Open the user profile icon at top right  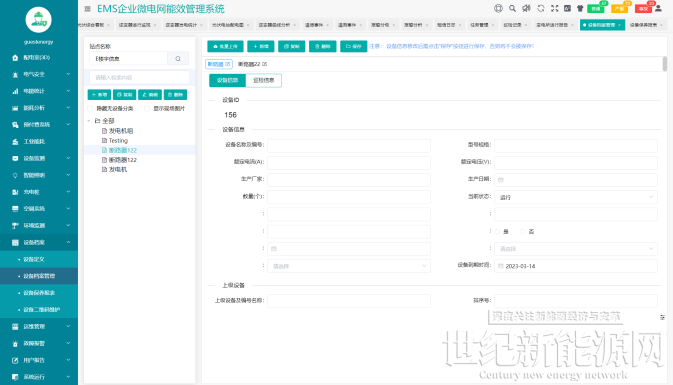click(x=658, y=8)
